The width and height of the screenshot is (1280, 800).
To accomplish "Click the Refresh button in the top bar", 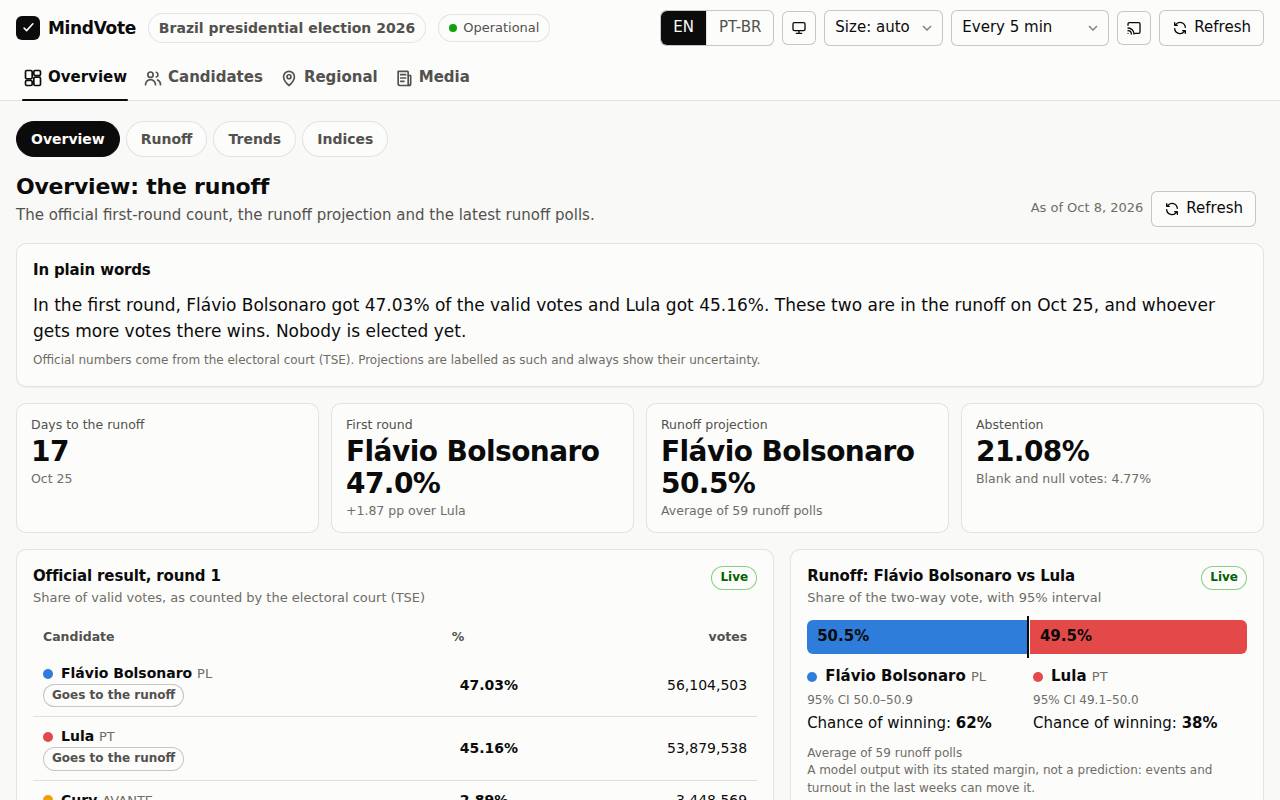I will pyautogui.click(x=1211, y=28).
